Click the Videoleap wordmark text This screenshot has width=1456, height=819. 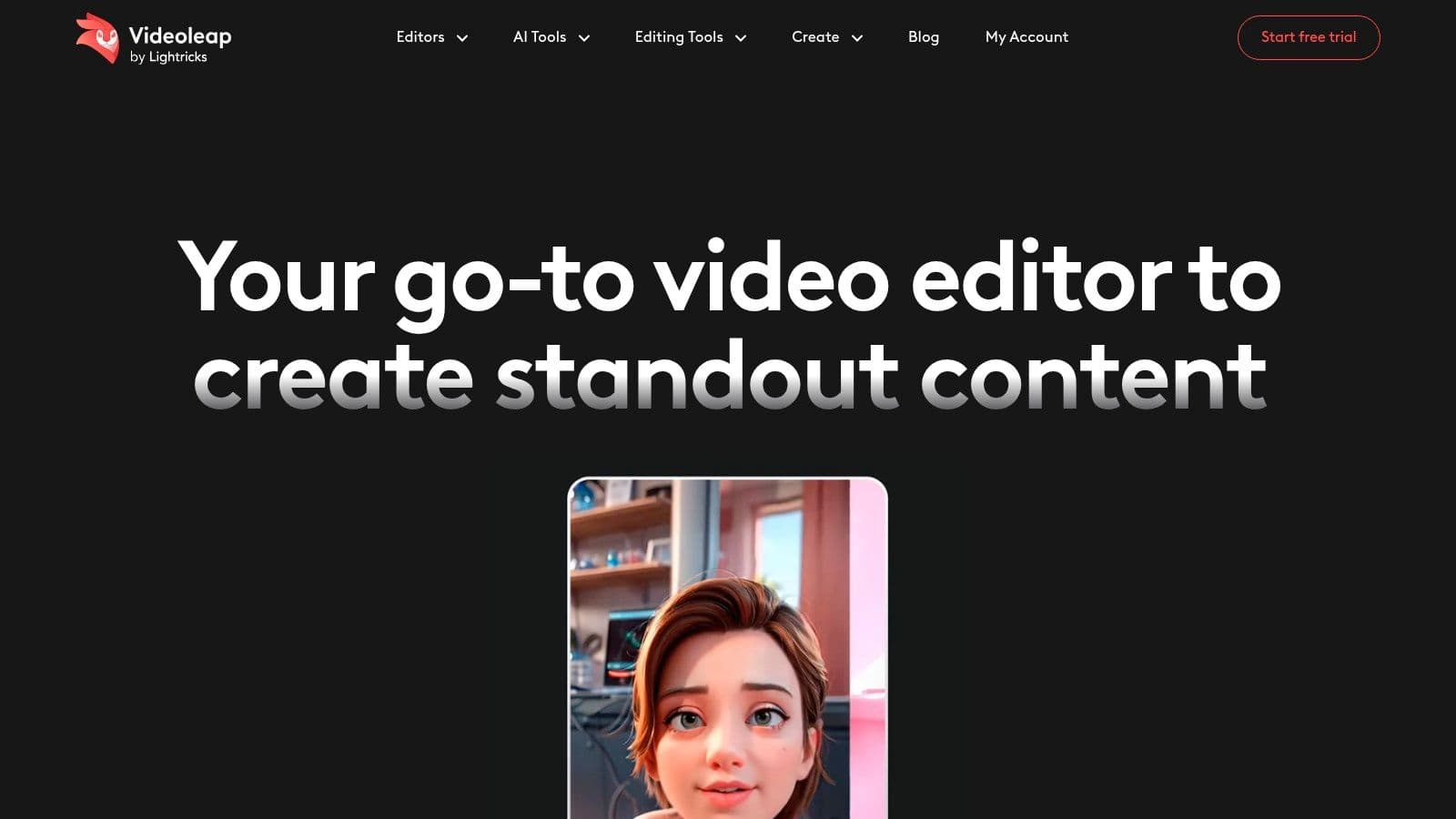180,35
